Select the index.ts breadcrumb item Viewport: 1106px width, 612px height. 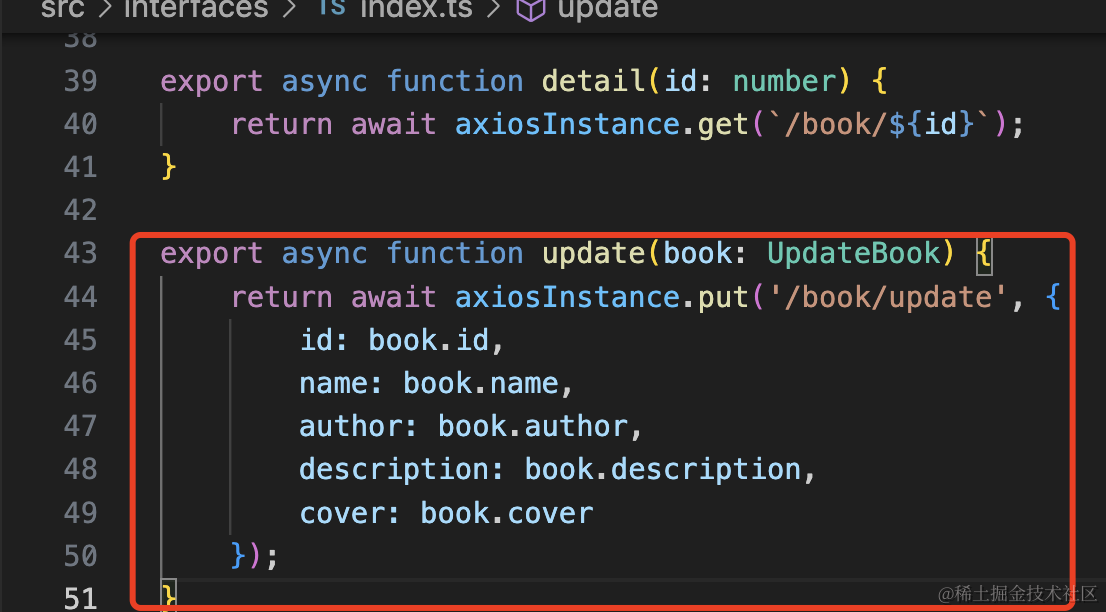click(416, 9)
